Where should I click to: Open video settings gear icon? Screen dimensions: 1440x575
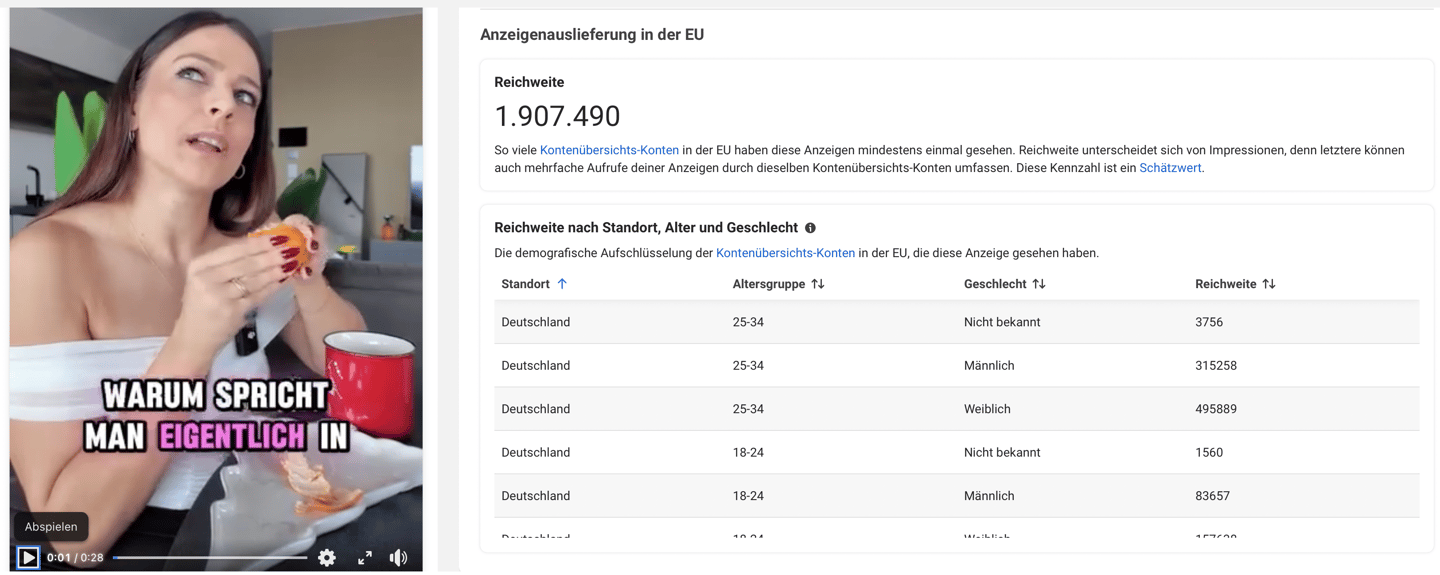tap(327, 558)
